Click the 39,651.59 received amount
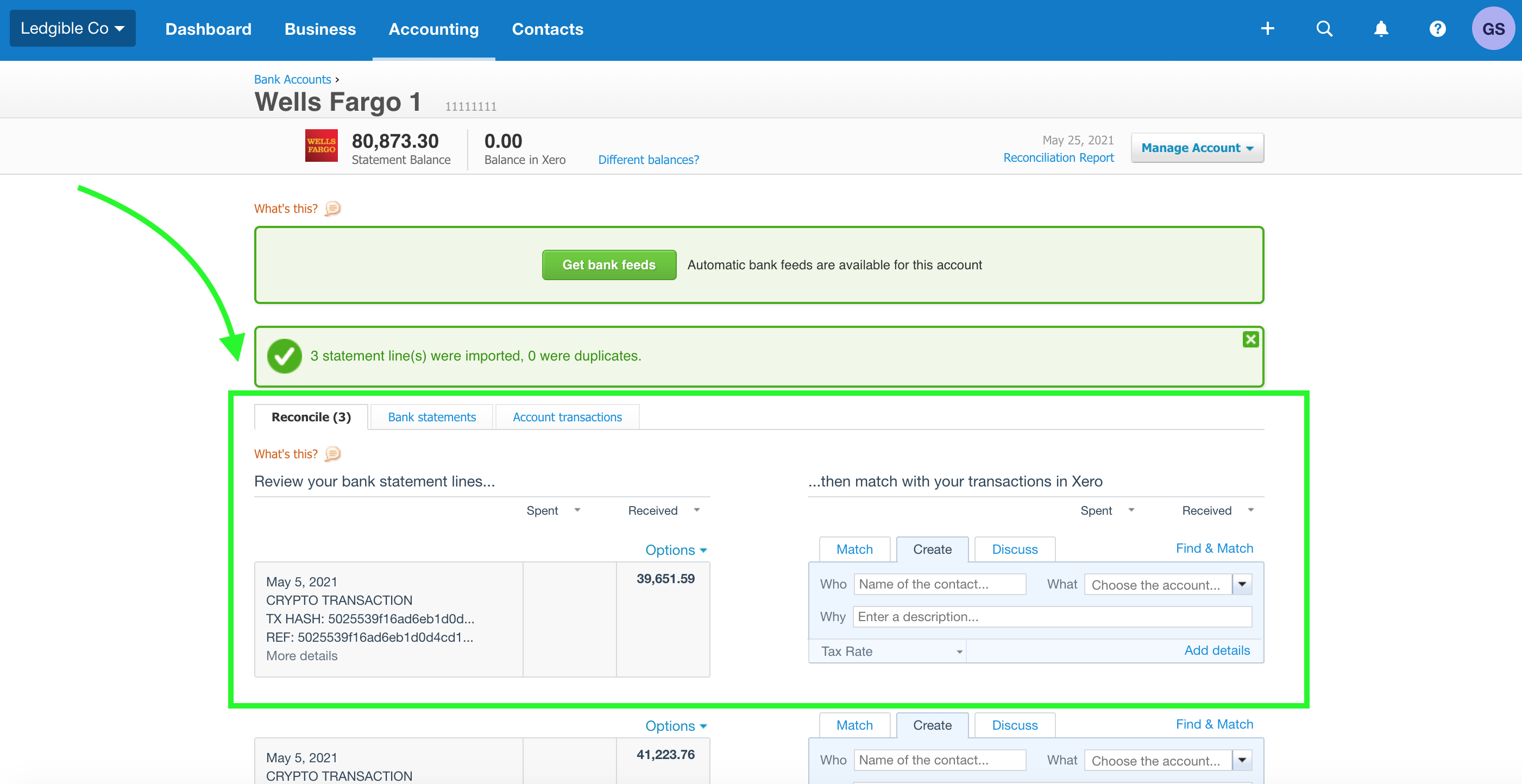 pyautogui.click(x=665, y=579)
